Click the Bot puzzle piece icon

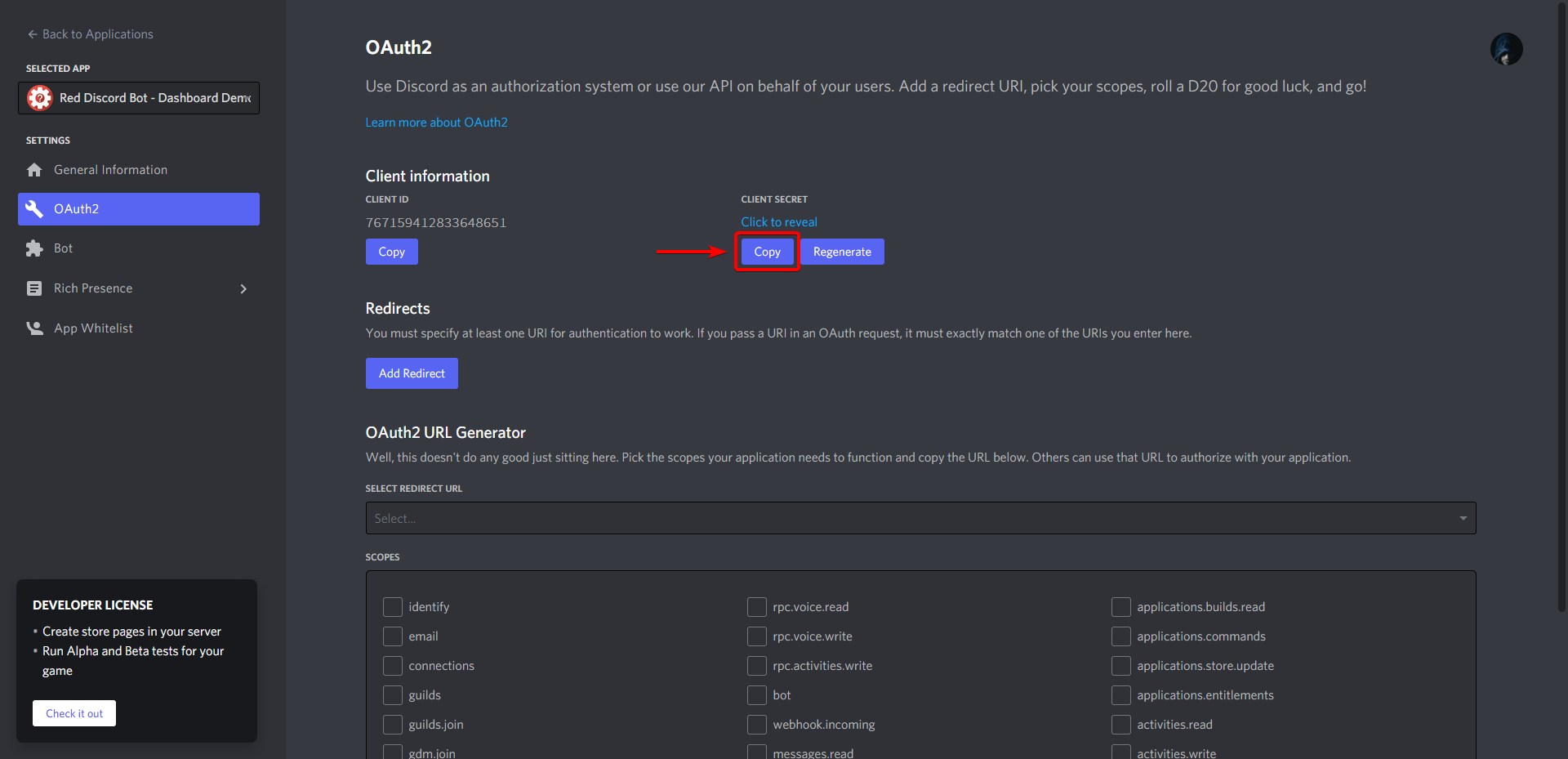[x=34, y=248]
